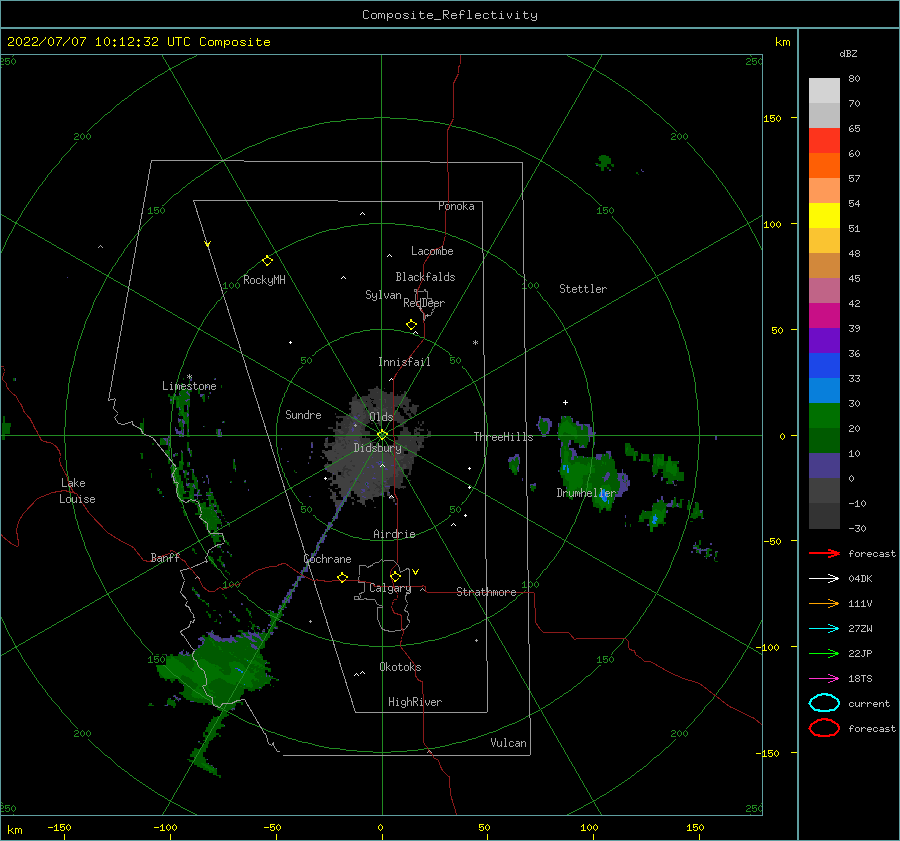Image resolution: width=900 pixels, height=841 pixels.
Task: Click the orange 111V arrow in the legend
Action: (x=824, y=603)
